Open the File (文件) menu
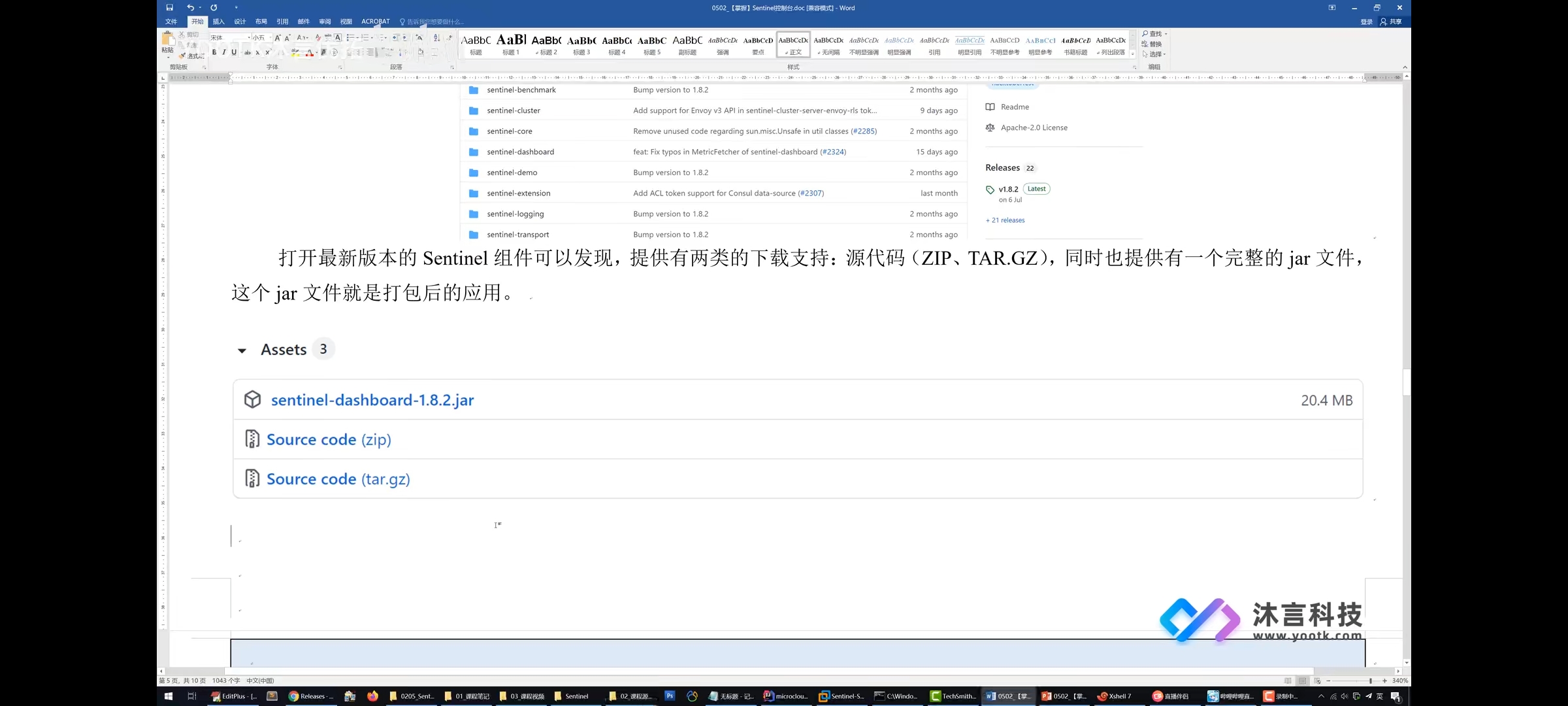 pyautogui.click(x=171, y=22)
